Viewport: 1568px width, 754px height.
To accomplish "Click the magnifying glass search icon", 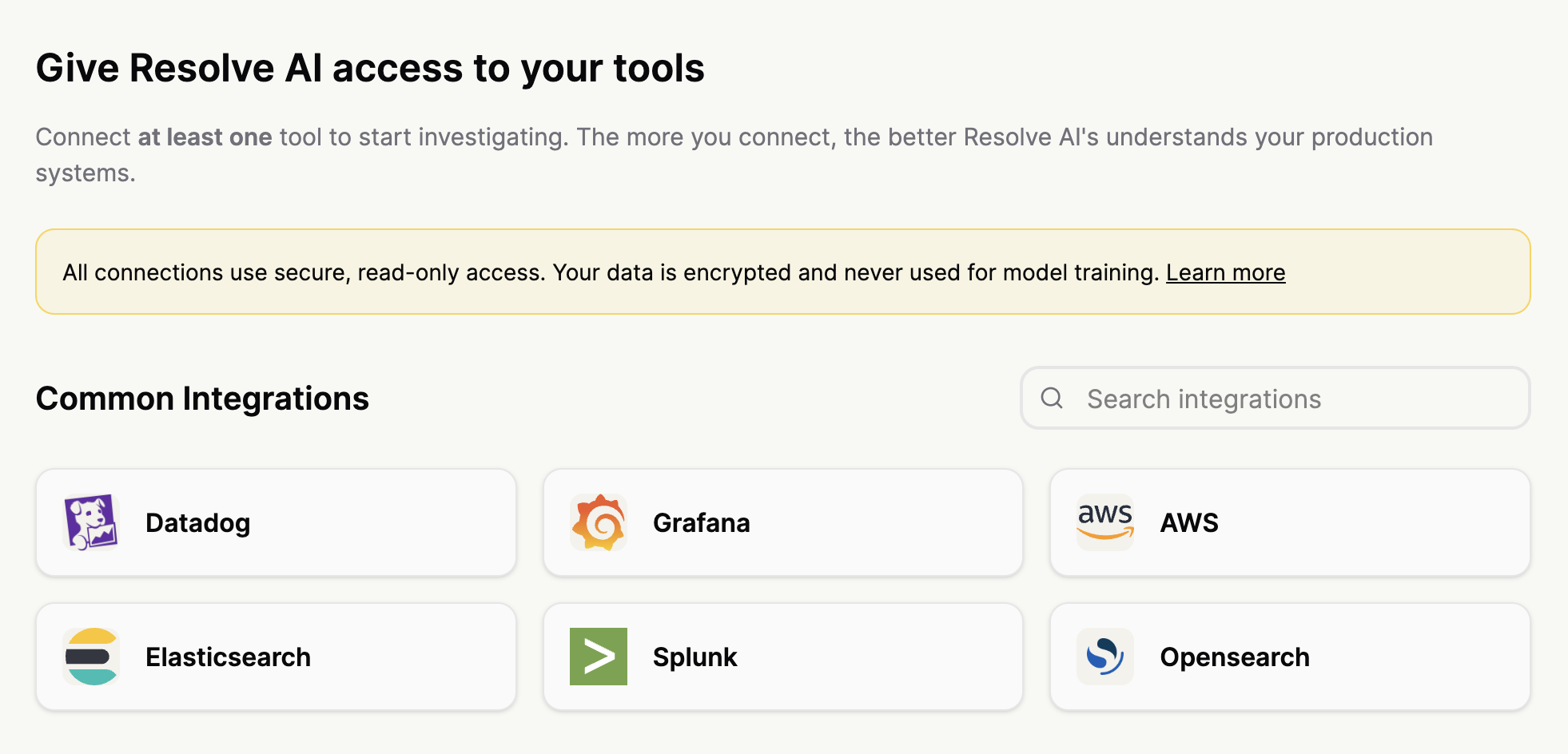I will point(1052,398).
